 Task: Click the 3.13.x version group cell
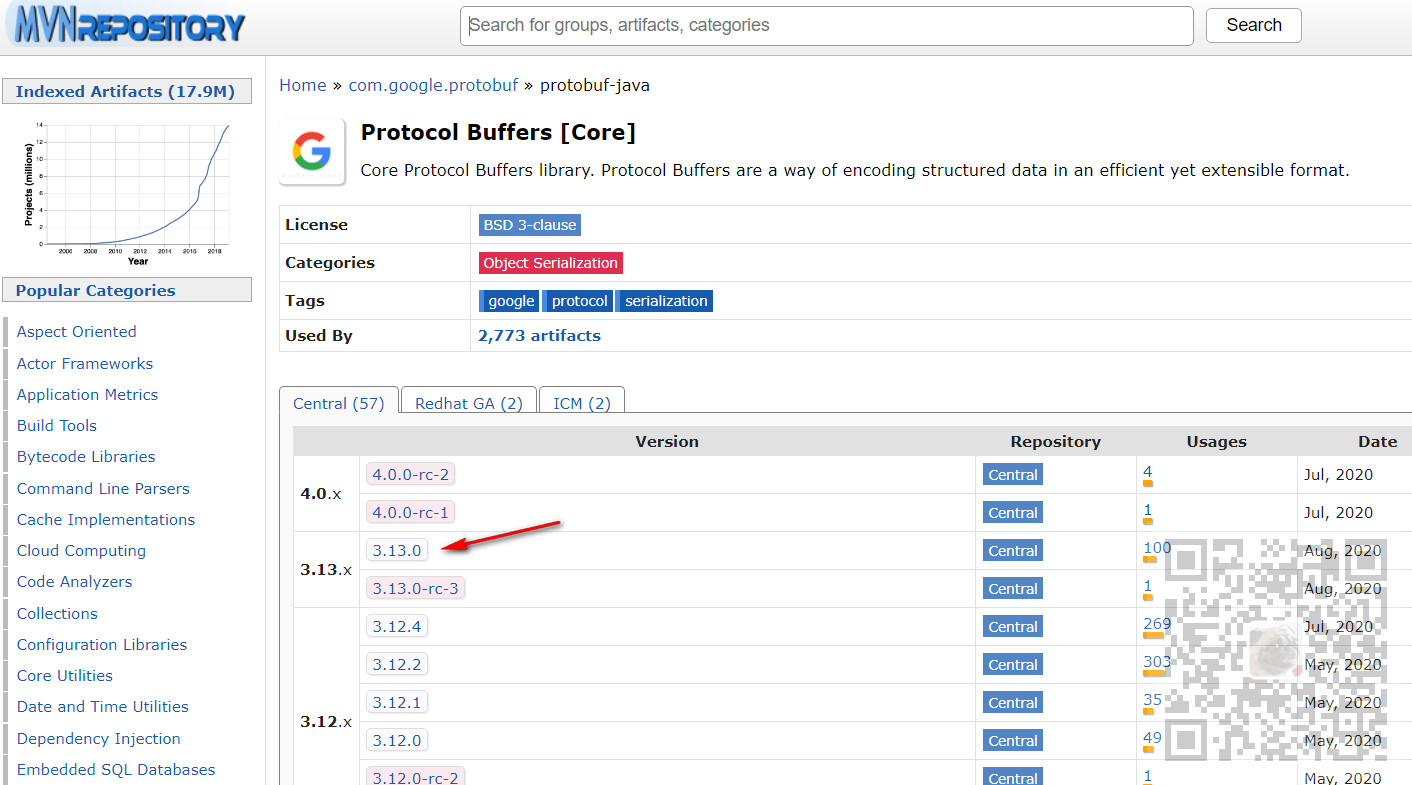[x=326, y=569]
